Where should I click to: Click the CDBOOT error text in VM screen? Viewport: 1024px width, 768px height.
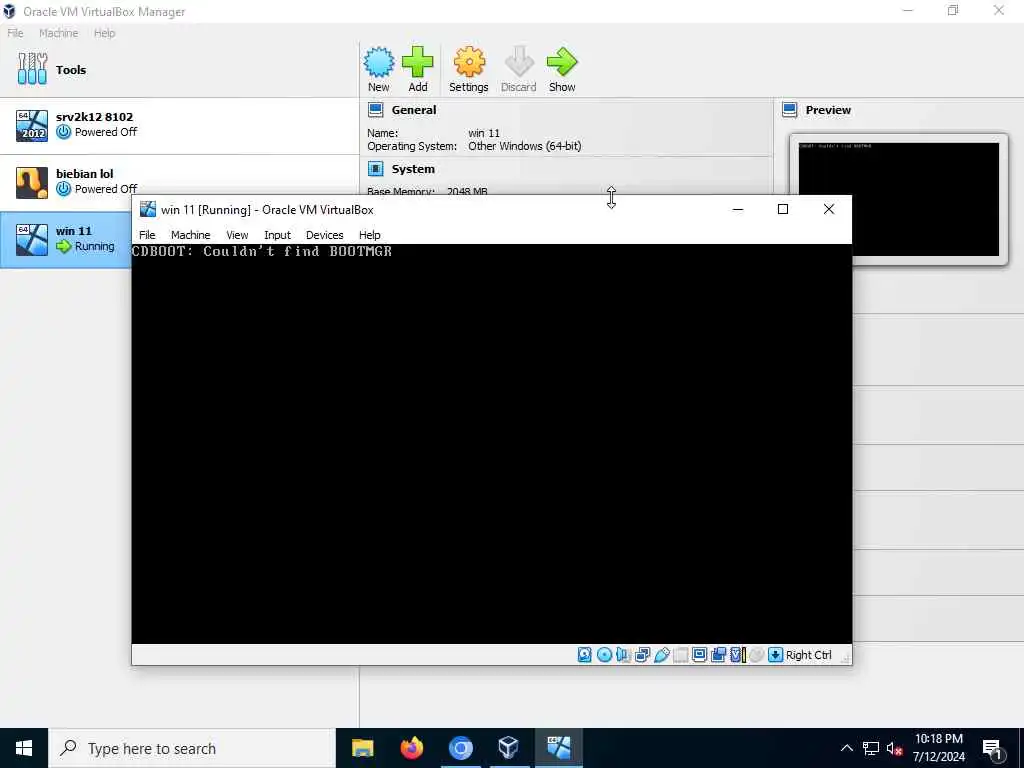pos(262,251)
